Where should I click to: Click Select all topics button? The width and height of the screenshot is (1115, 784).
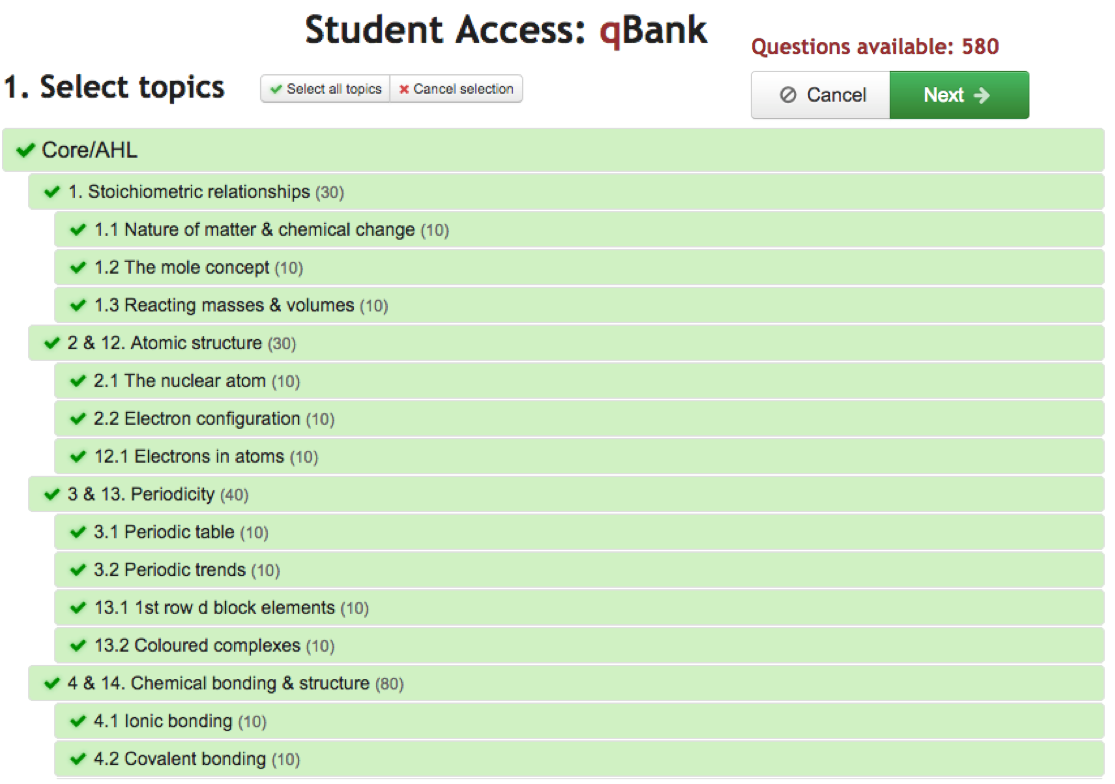point(326,89)
